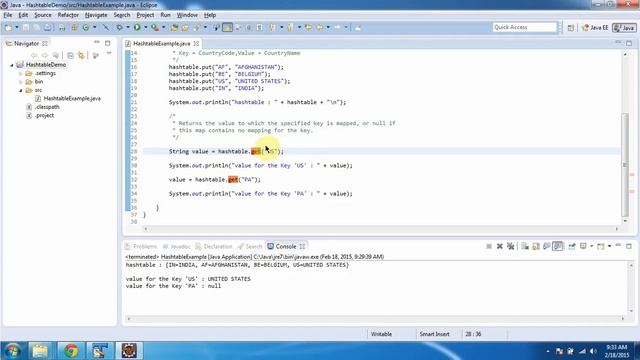
Task: Toggle Show Console When Standard Out Changes
Action: (x=547, y=246)
